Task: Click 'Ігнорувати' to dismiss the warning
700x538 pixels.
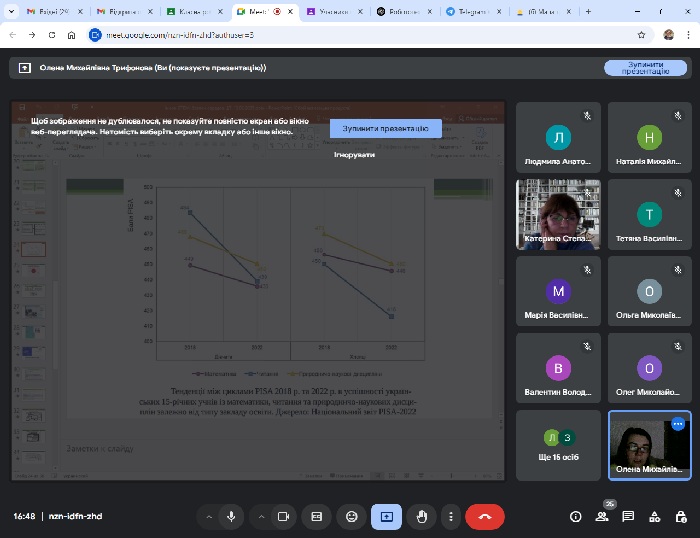Action: click(x=354, y=155)
